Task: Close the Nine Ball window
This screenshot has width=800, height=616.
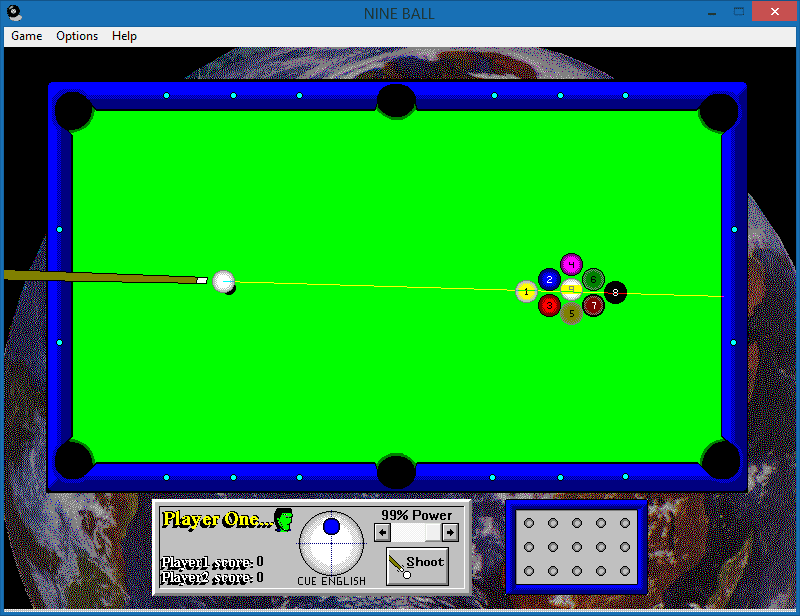Action: [774, 12]
